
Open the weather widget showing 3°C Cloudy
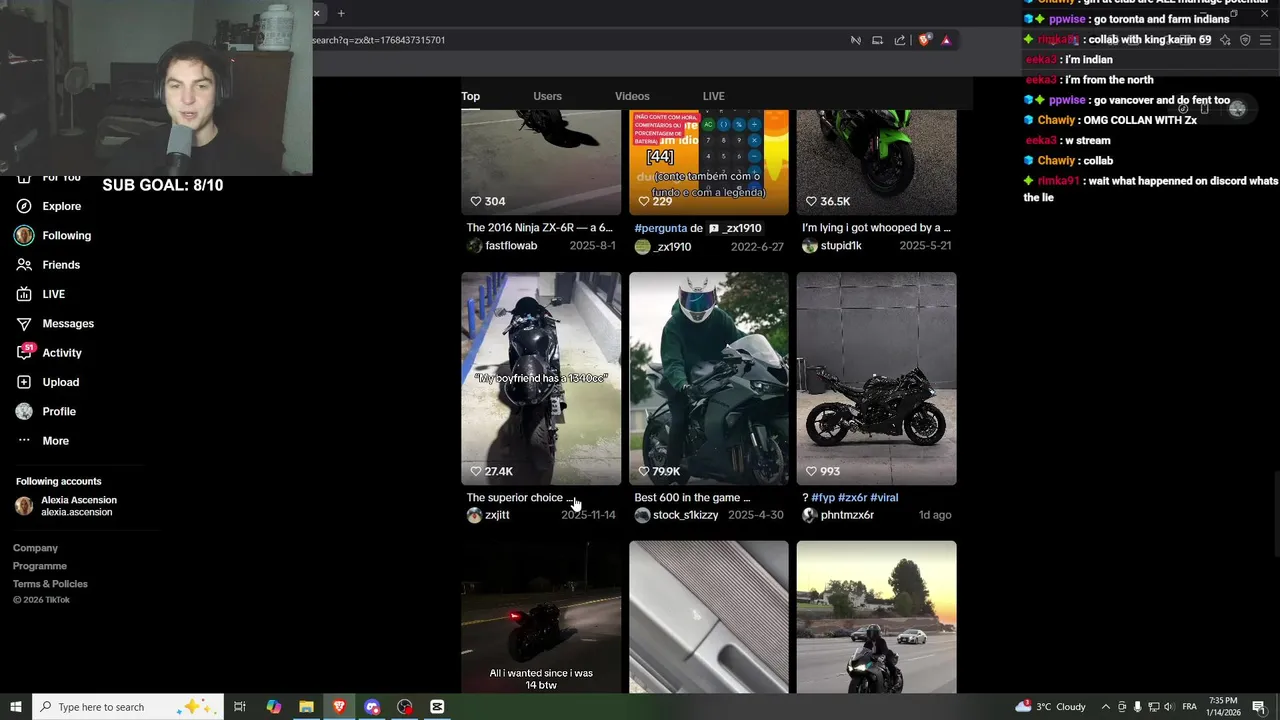pyautogui.click(x=1051, y=707)
